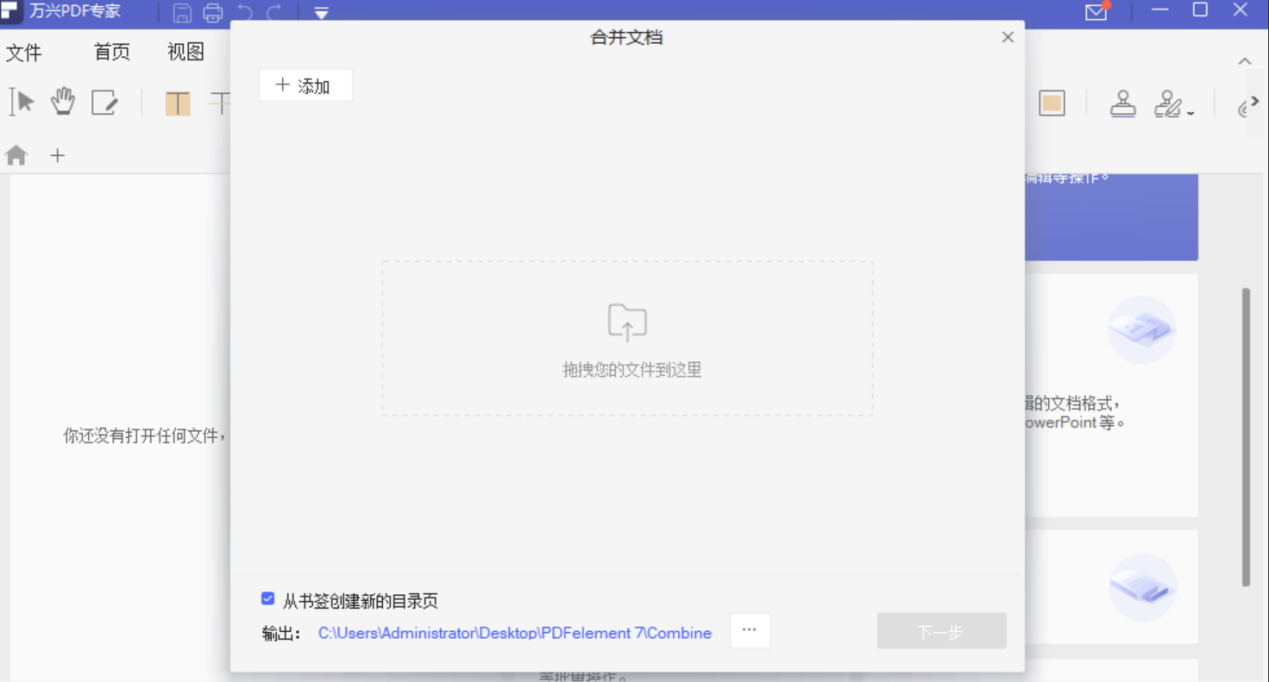Select the strikethrough text tool
The width and height of the screenshot is (1269, 682).
click(222, 102)
